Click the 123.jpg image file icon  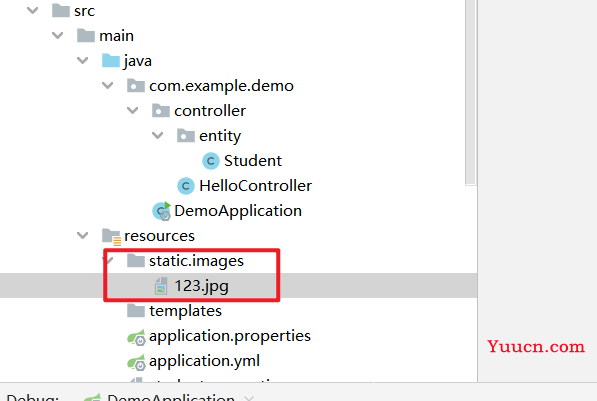pyautogui.click(x=161, y=286)
